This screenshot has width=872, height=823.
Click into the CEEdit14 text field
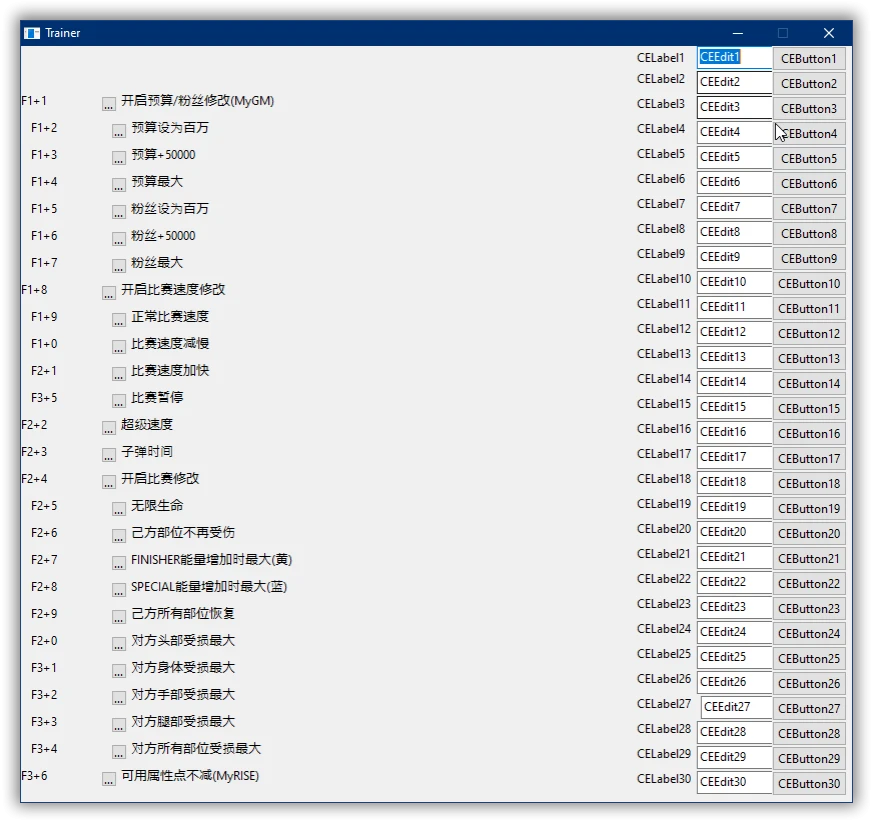tap(735, 383)
